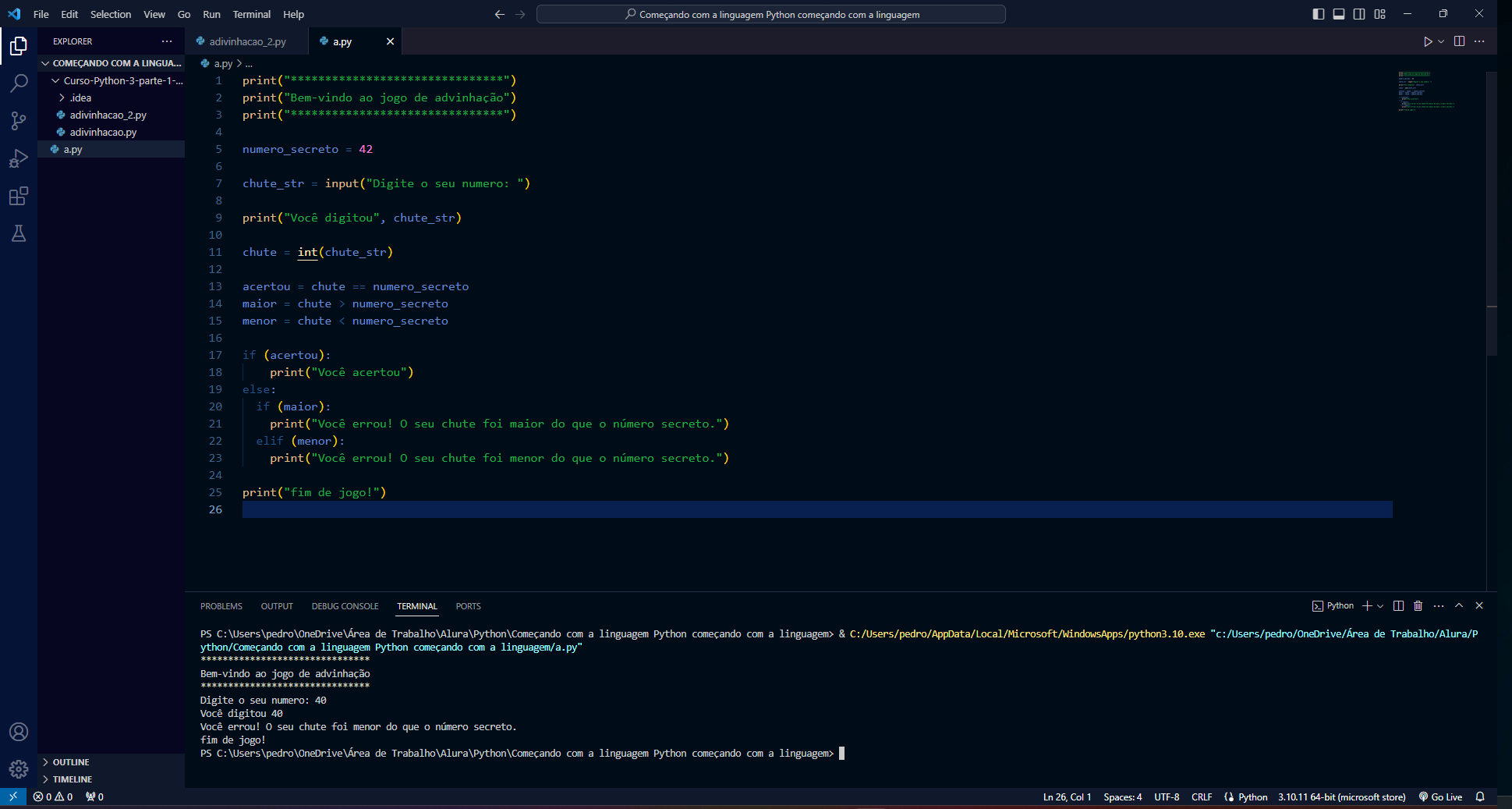Open run options dropdown beside play button
Screen dimensions: 1512x809
point(1441,41)
